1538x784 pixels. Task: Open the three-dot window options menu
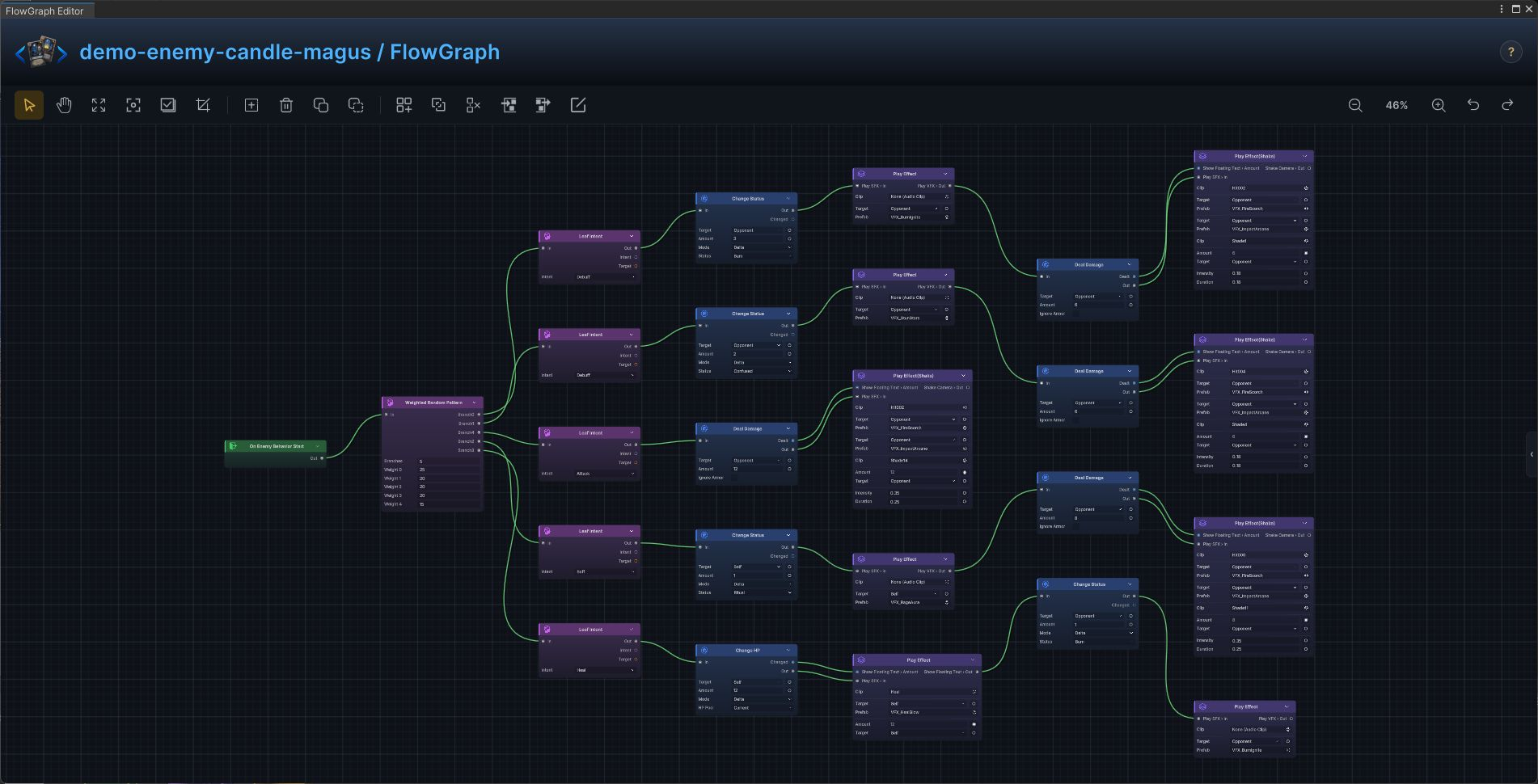point(1502,9)
